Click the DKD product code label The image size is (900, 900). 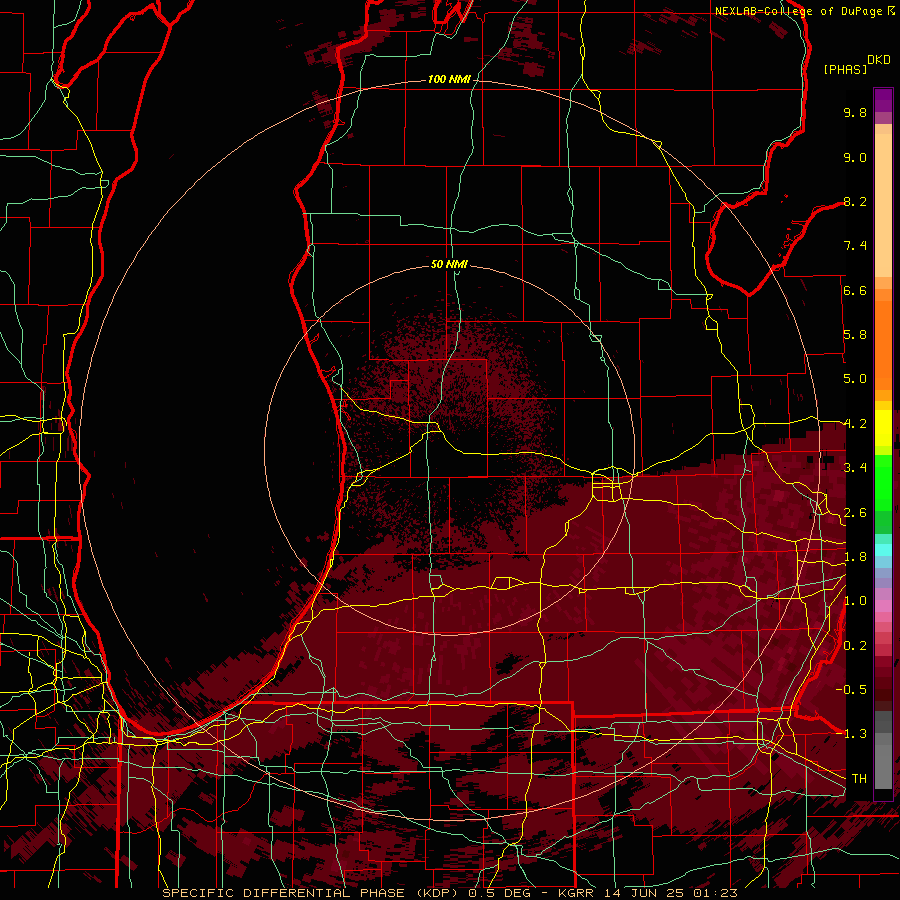tap(878, 60)
